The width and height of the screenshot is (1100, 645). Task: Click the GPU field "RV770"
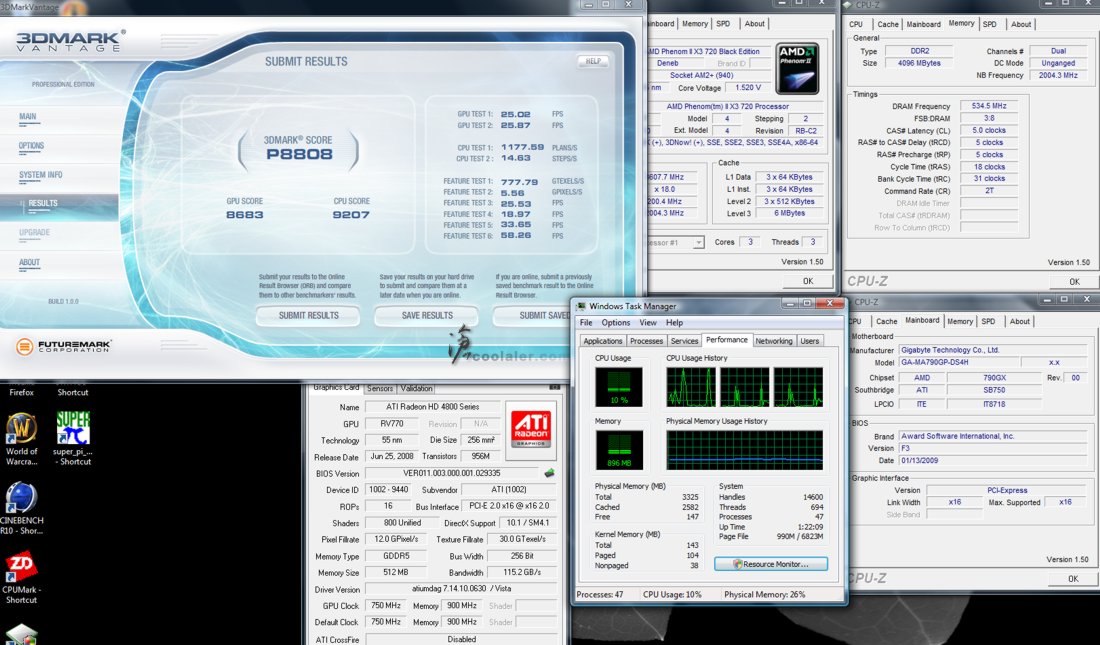click(x=393, y=424)
